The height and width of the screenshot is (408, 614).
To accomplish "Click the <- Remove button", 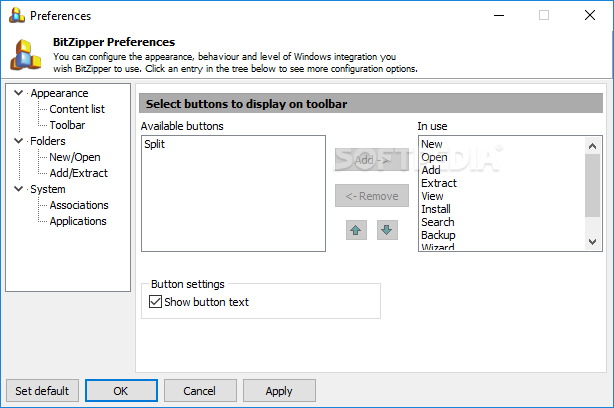I will [x=372, y=196].
